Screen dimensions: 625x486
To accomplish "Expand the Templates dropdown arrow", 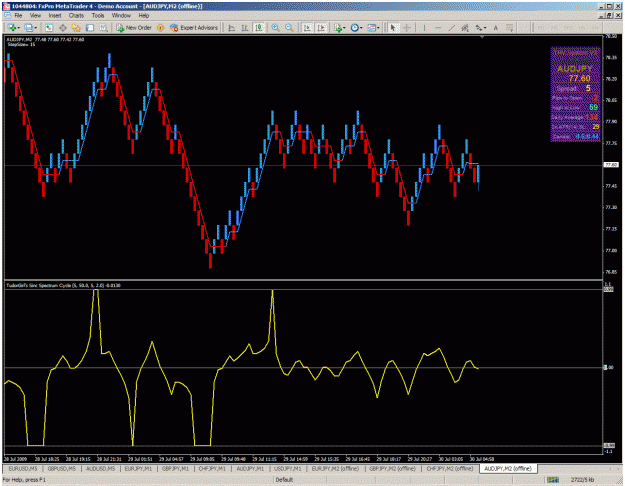I will [x=378, y=28].
